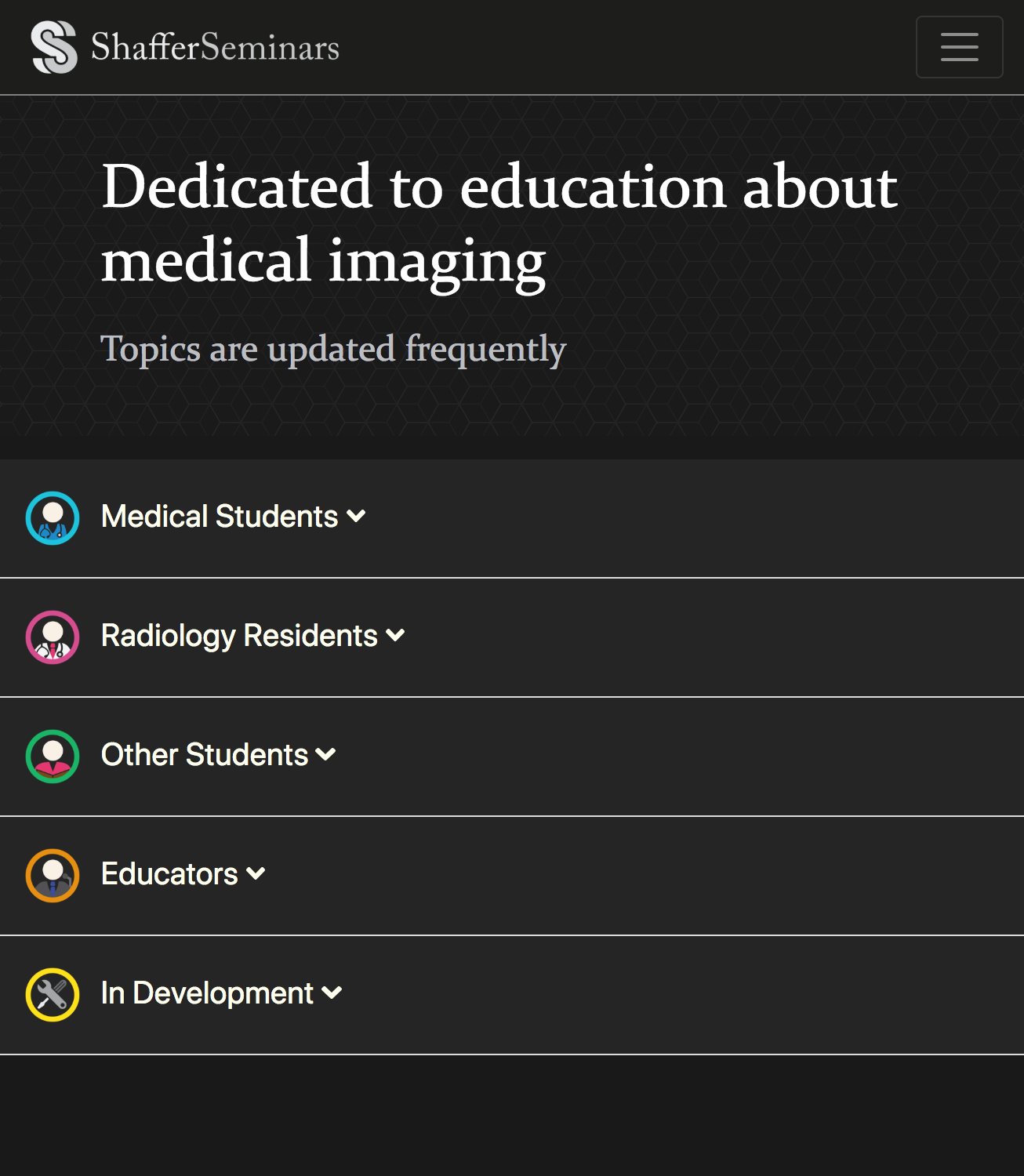Expand the In Development chevron arrow

[x=332, y=993]
